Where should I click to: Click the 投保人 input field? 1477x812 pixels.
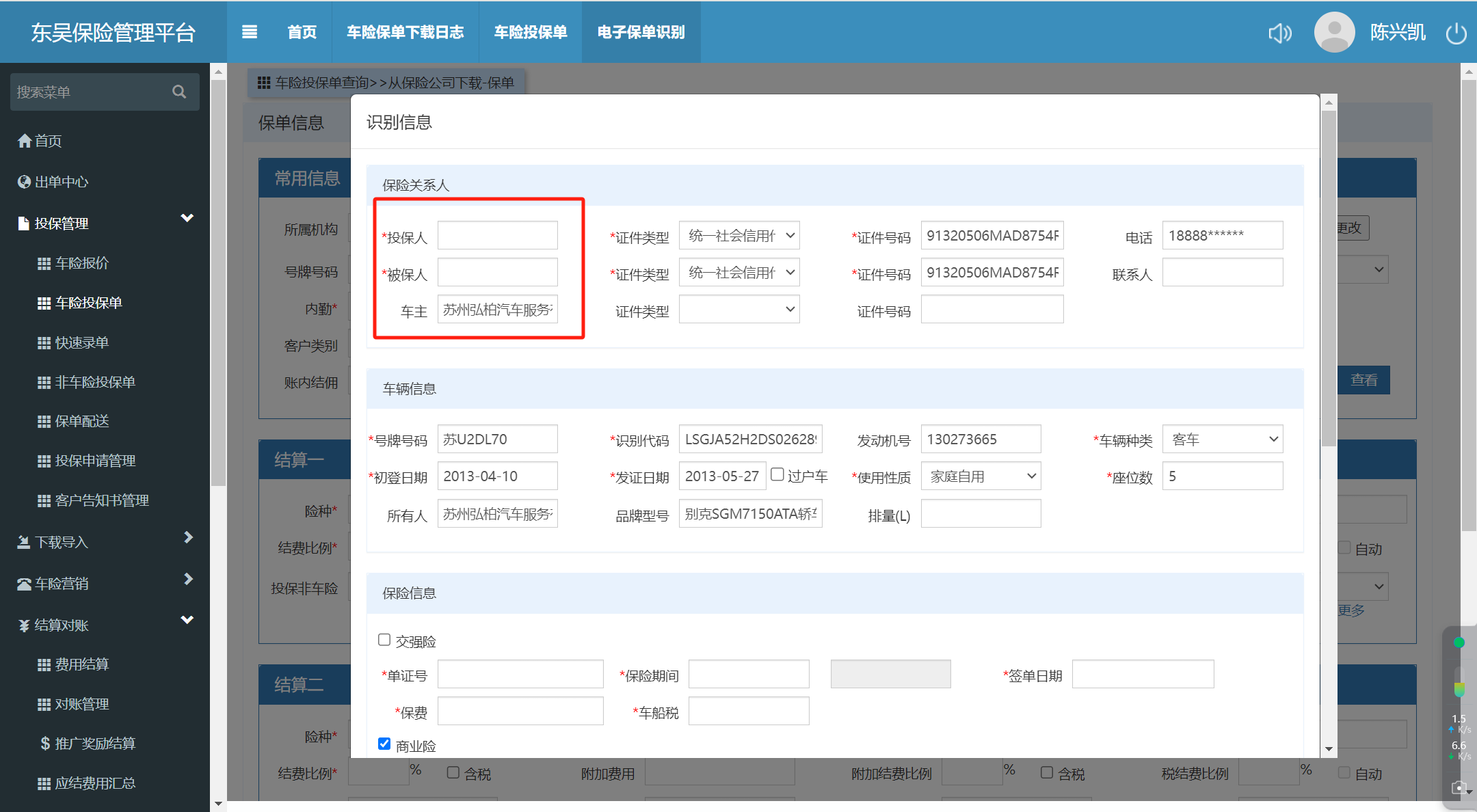coord(497,236)
